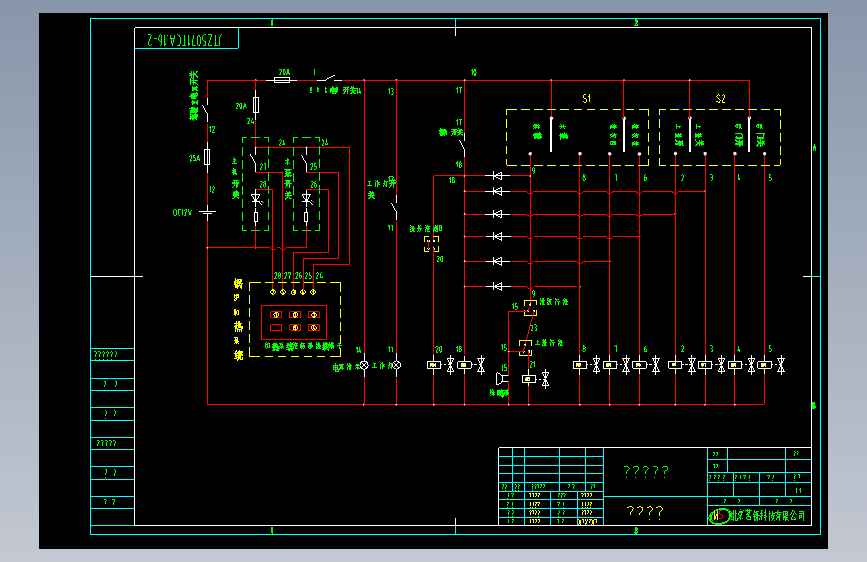Select the work lamp symbol on wire 11
Screen dimensions: 867x562
396,365
